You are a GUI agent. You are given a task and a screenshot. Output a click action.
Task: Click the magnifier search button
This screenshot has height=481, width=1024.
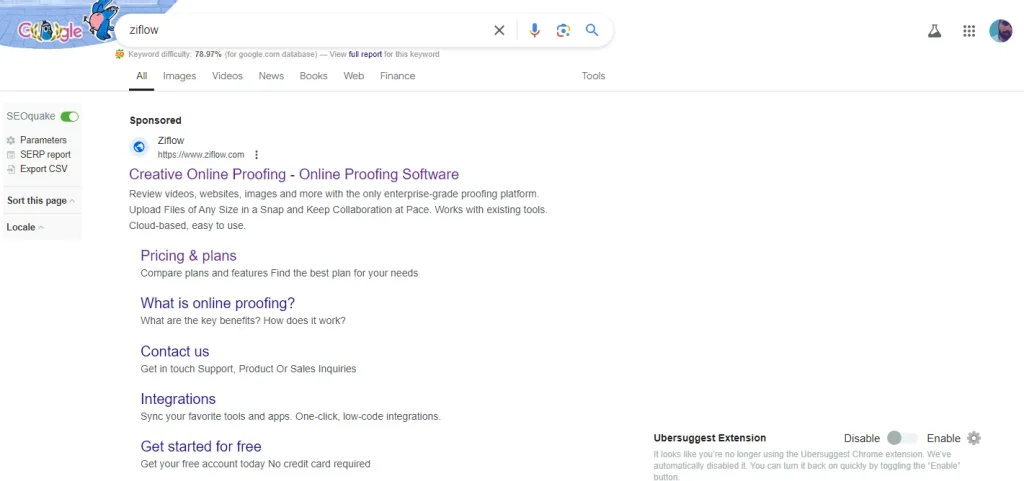click(592, 30)
